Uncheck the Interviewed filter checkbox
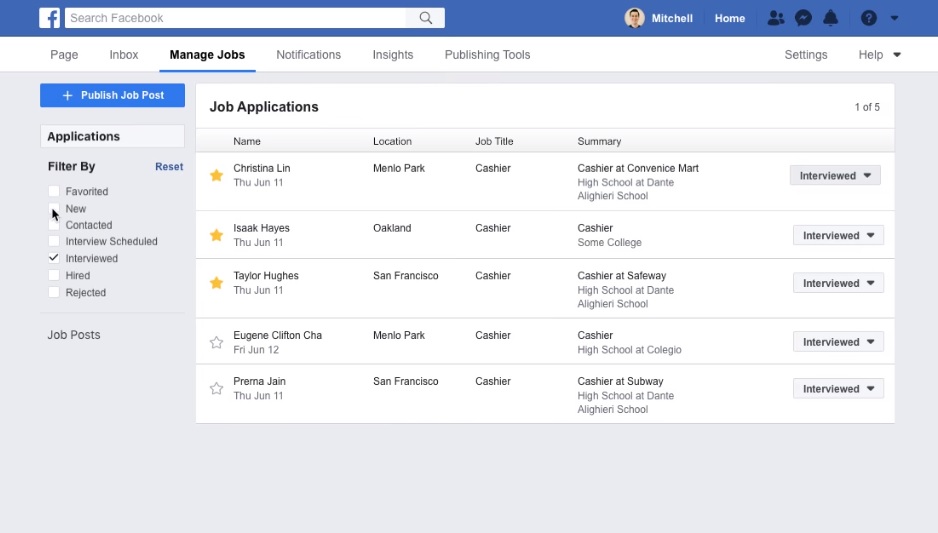938x533 pixels. 54,258
